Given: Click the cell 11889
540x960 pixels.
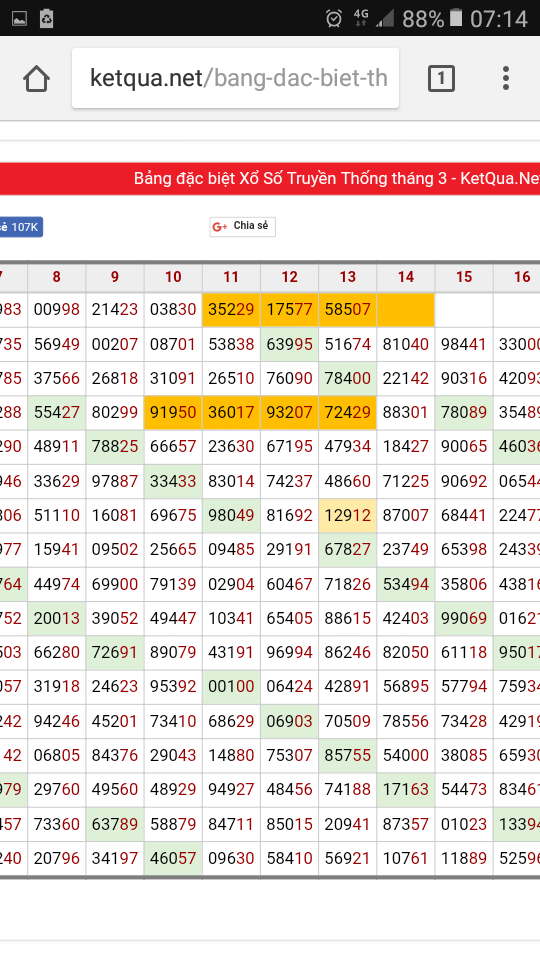Looking at the screenshot, I should tap(463, 858).
